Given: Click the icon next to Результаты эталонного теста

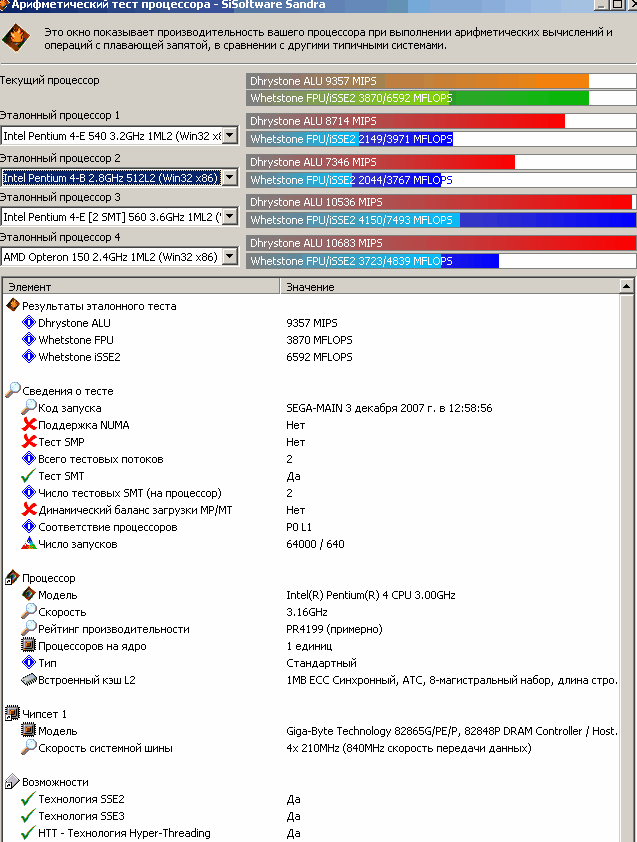Looking at the screenshot, I should pos(13,306).
